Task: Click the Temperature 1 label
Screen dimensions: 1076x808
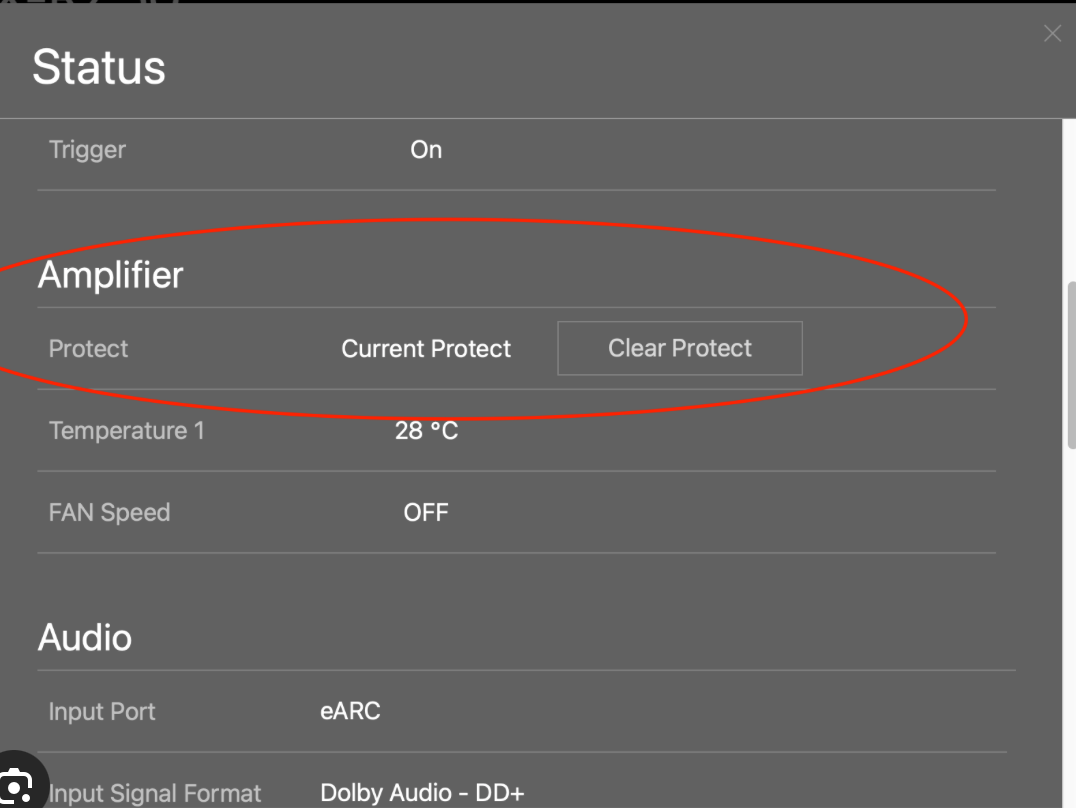Action: point(127,431)
